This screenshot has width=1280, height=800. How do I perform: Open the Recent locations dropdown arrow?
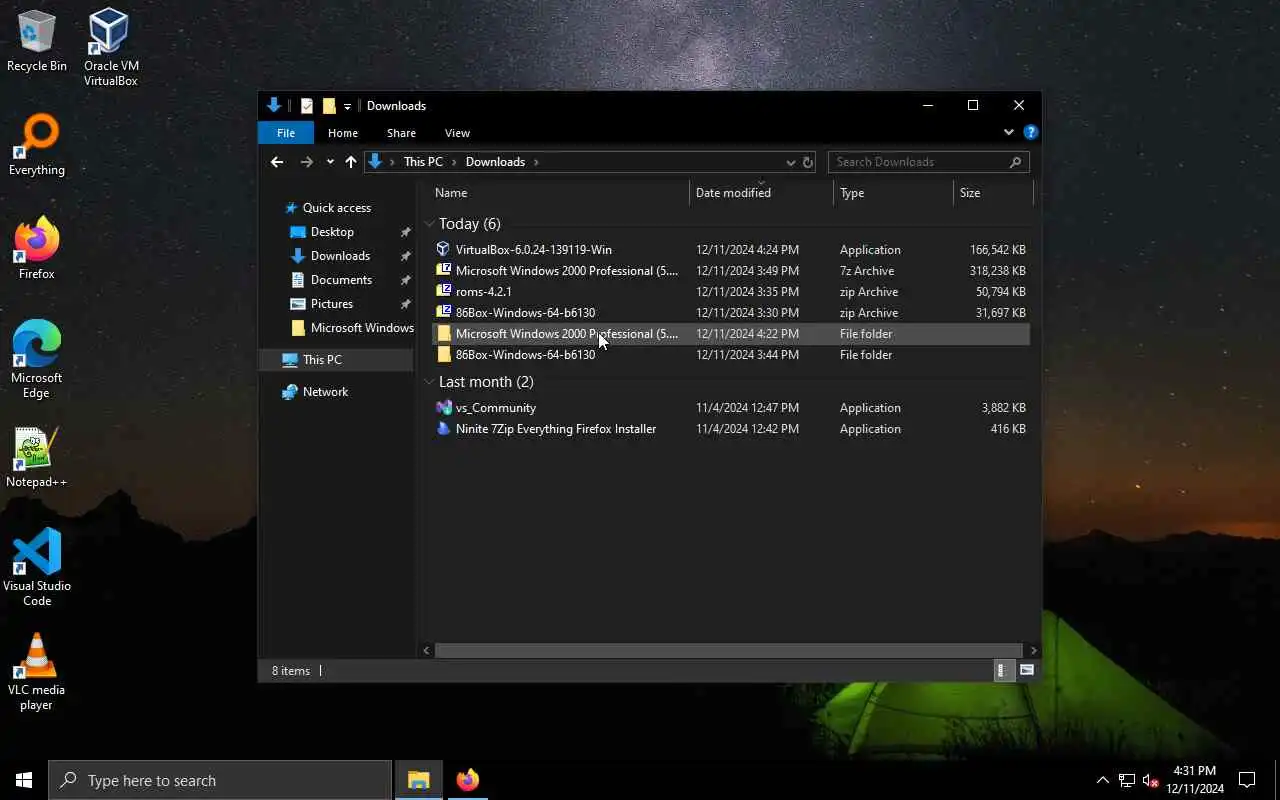point(330,162)
